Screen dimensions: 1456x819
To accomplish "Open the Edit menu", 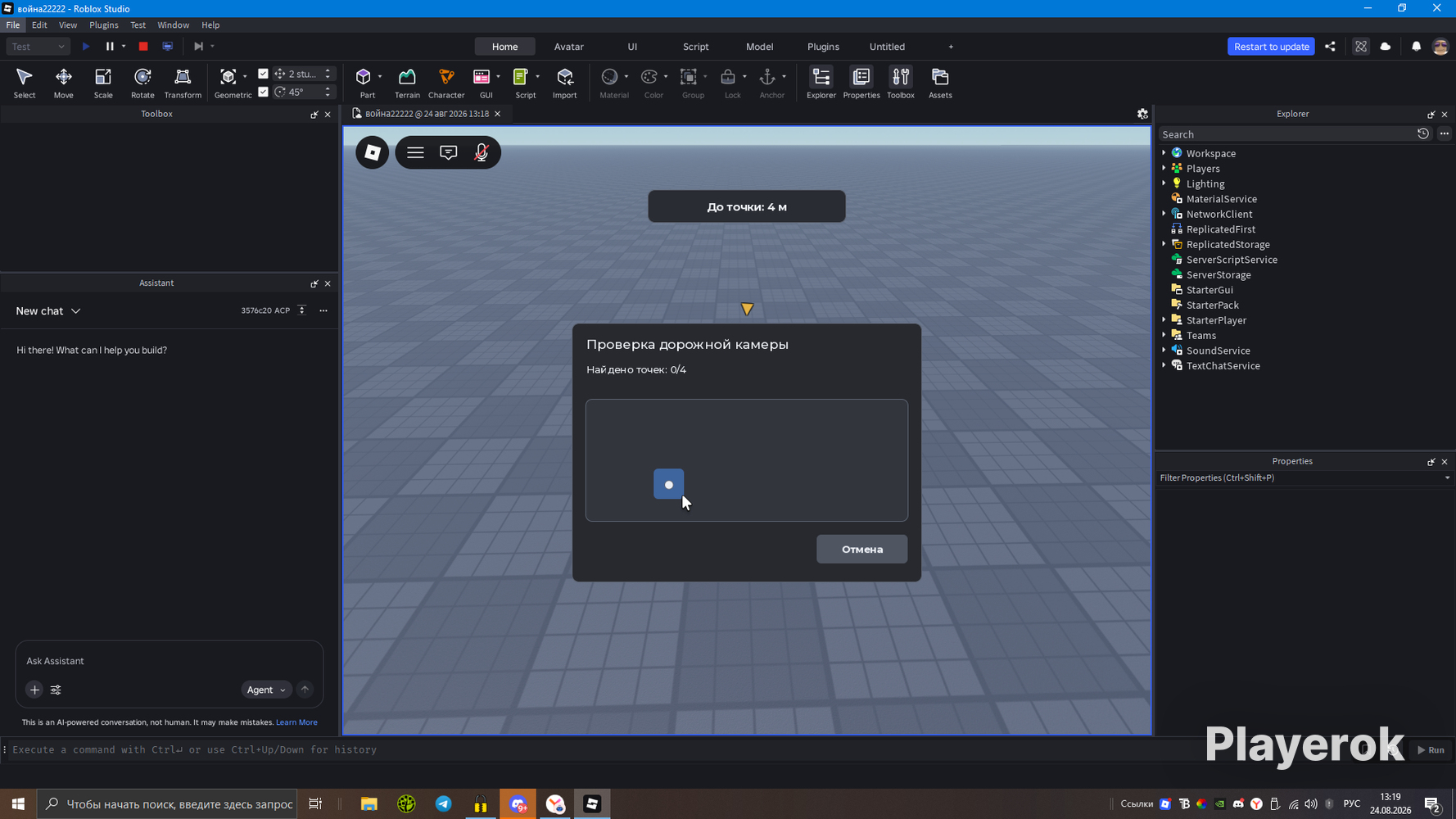I will [x=39, y=25].
